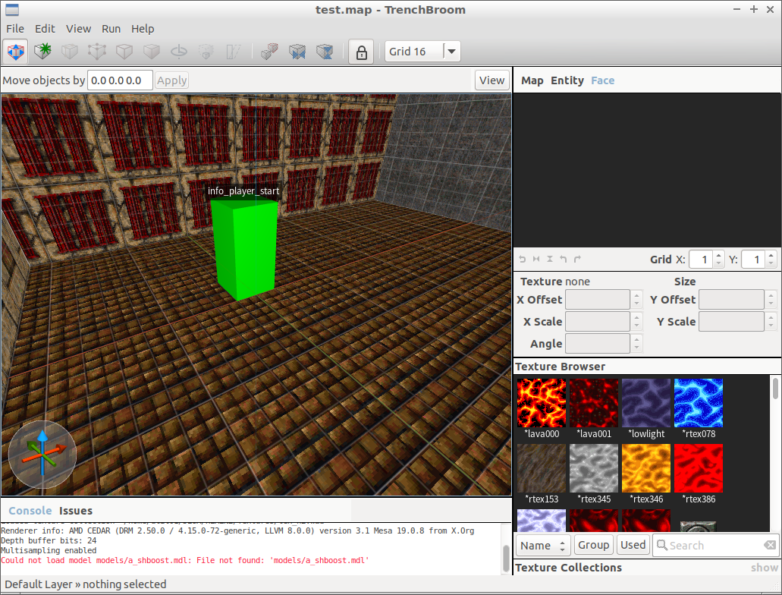Click the UV editor flip vertically icon

click(x=550, y=259)
